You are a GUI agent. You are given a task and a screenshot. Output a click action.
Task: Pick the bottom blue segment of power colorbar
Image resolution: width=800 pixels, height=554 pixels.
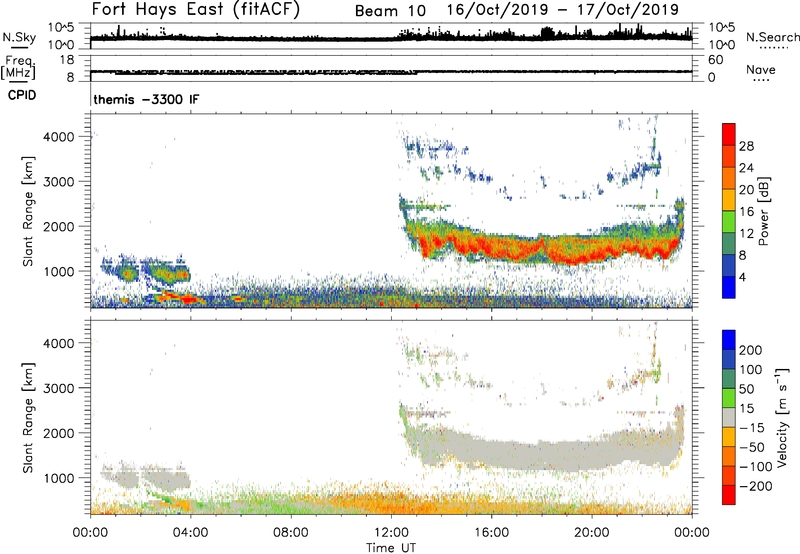coord(729,288)
